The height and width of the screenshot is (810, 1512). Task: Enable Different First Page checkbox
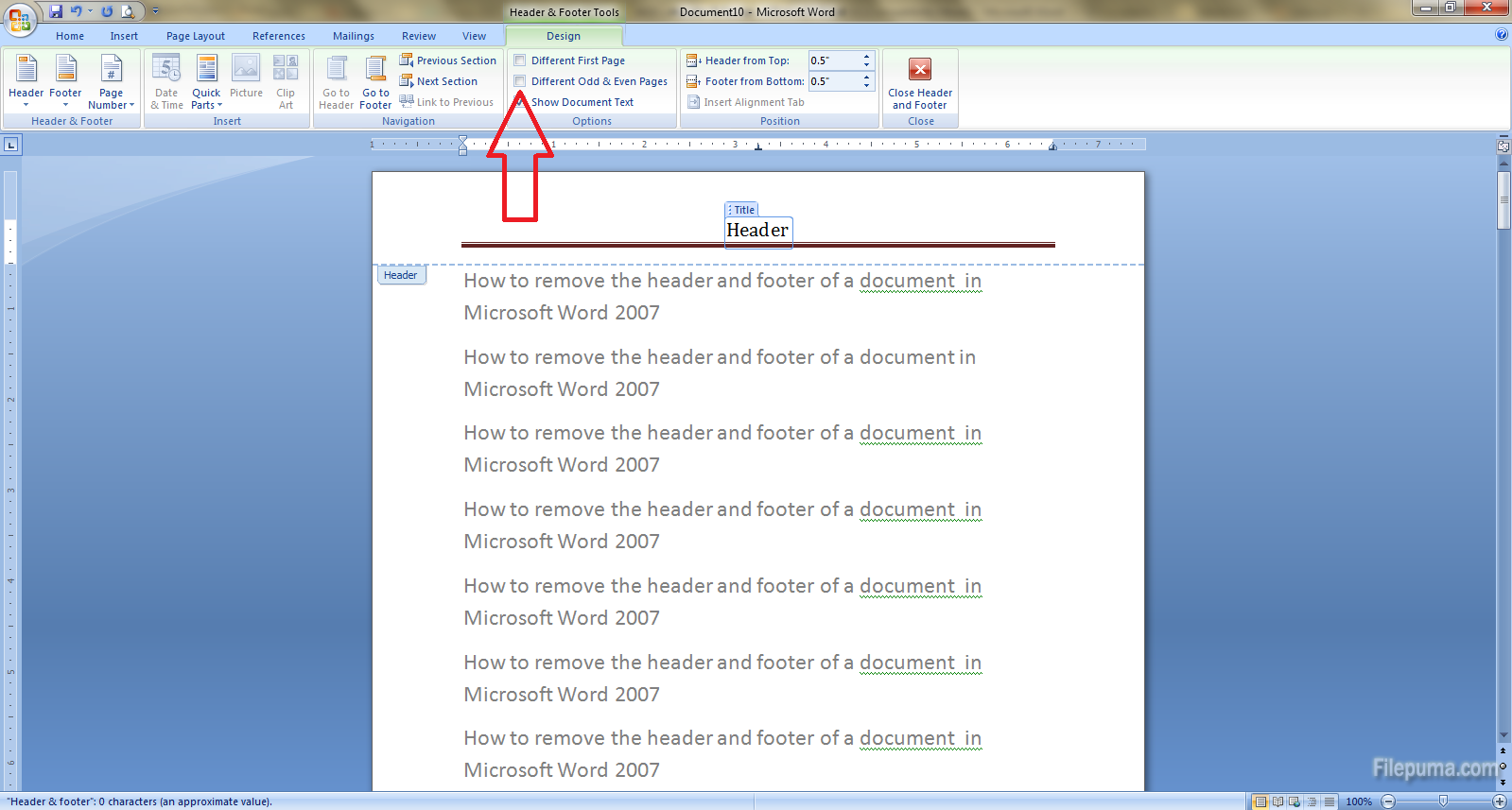[520, 60]
